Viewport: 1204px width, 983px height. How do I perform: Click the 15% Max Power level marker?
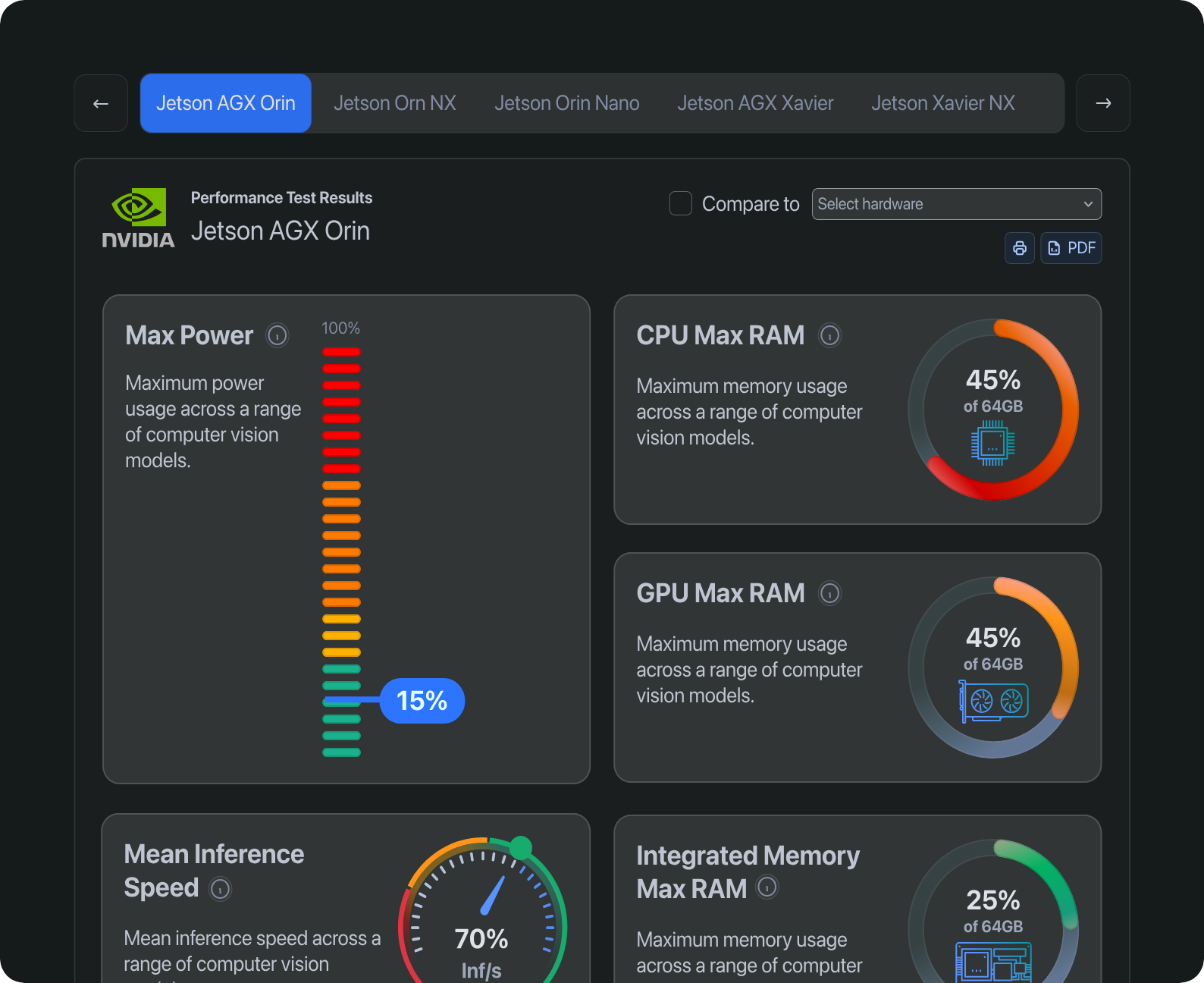422,701
